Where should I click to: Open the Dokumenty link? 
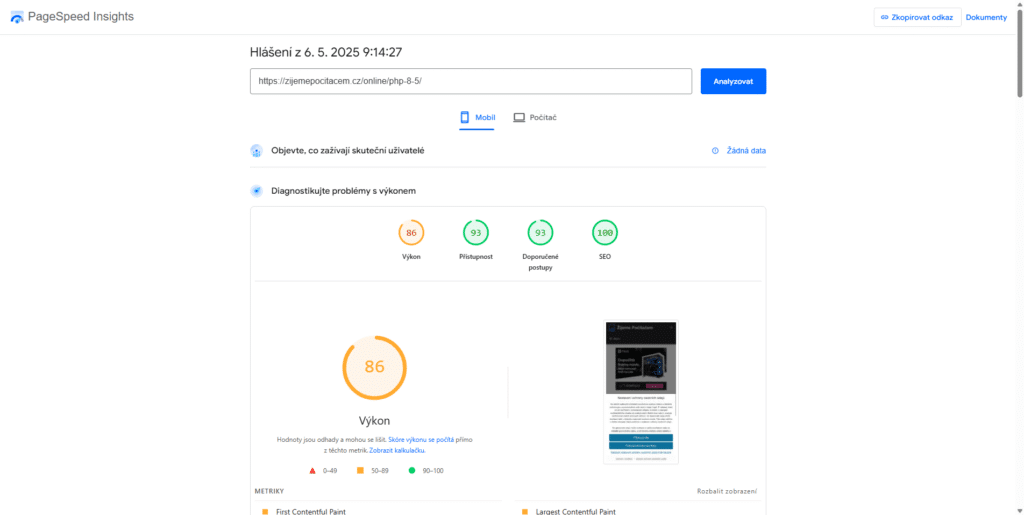pyautogui.click(x=985, y=17)
